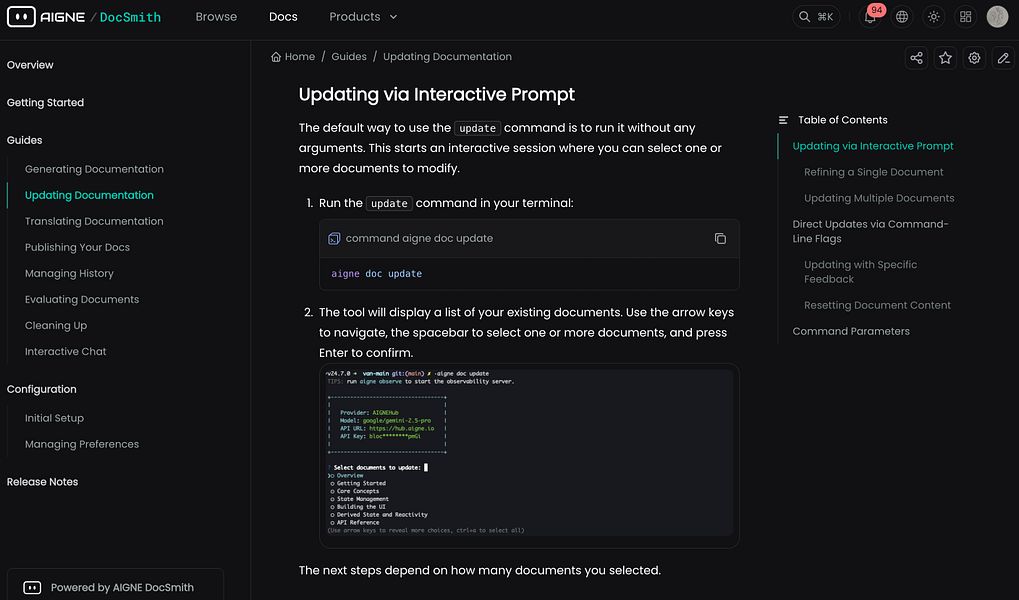Open the search box

816,17
